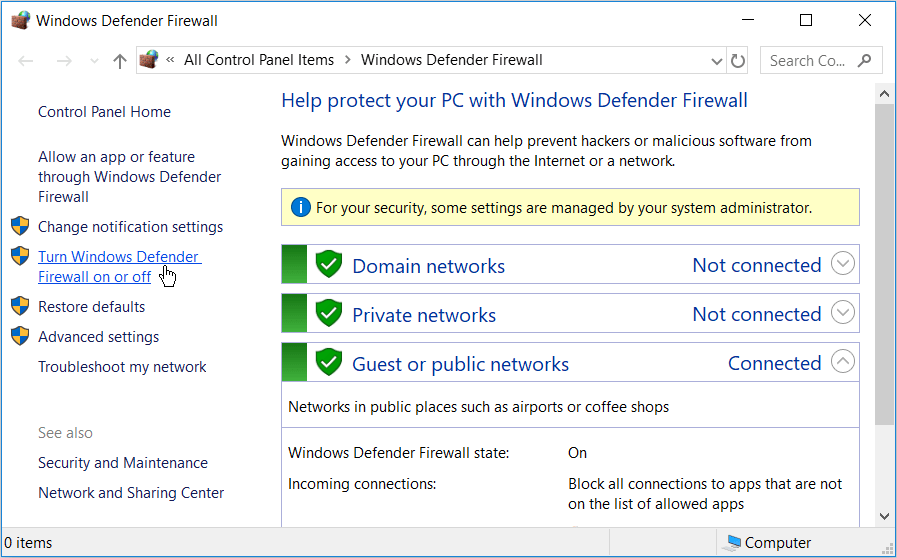Screen dimensions: 897x558
Task: Collapse the Guest or public networks section
Action: click(843, 363)
